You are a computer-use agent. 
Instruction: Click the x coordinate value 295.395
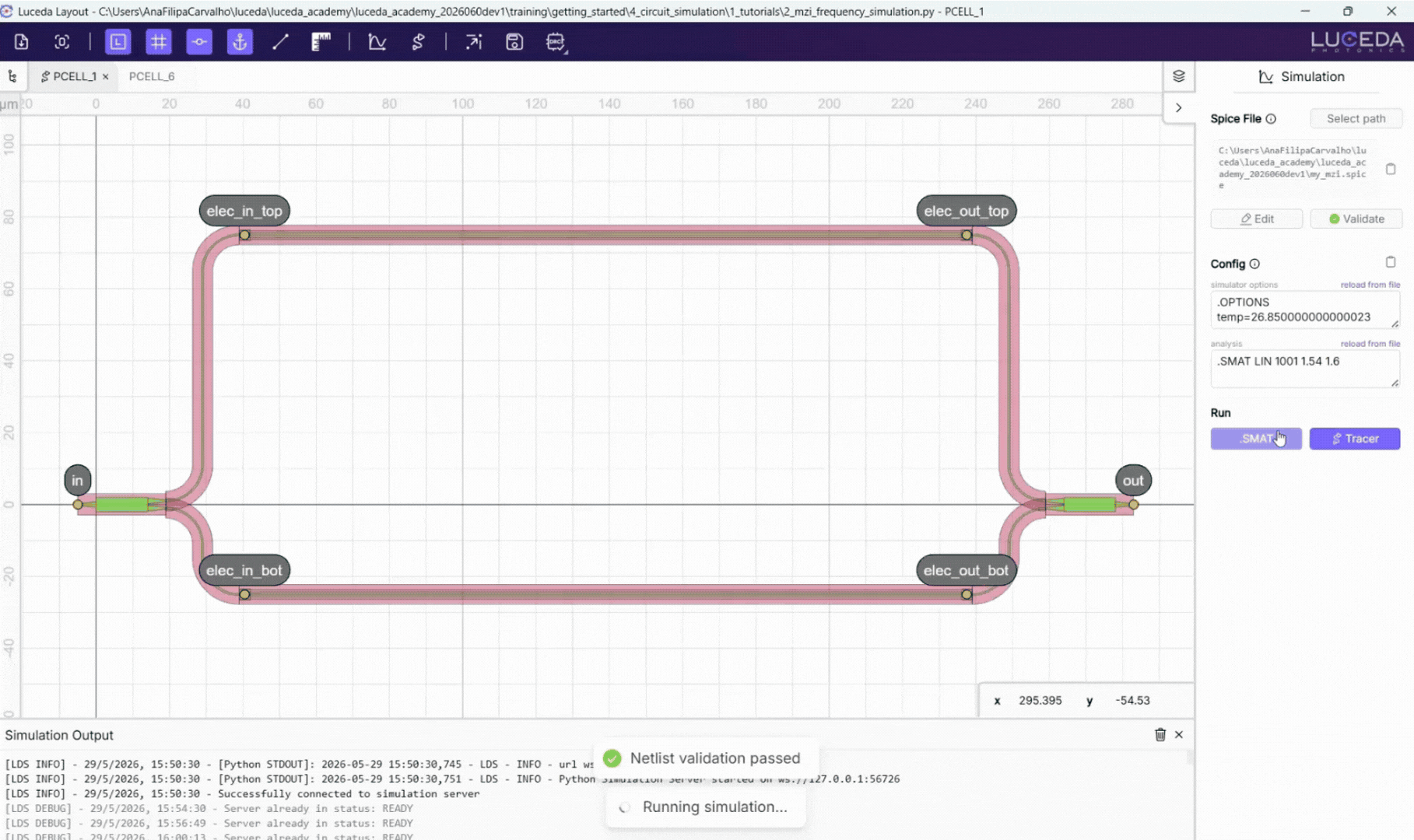(x=1040, y=700)
